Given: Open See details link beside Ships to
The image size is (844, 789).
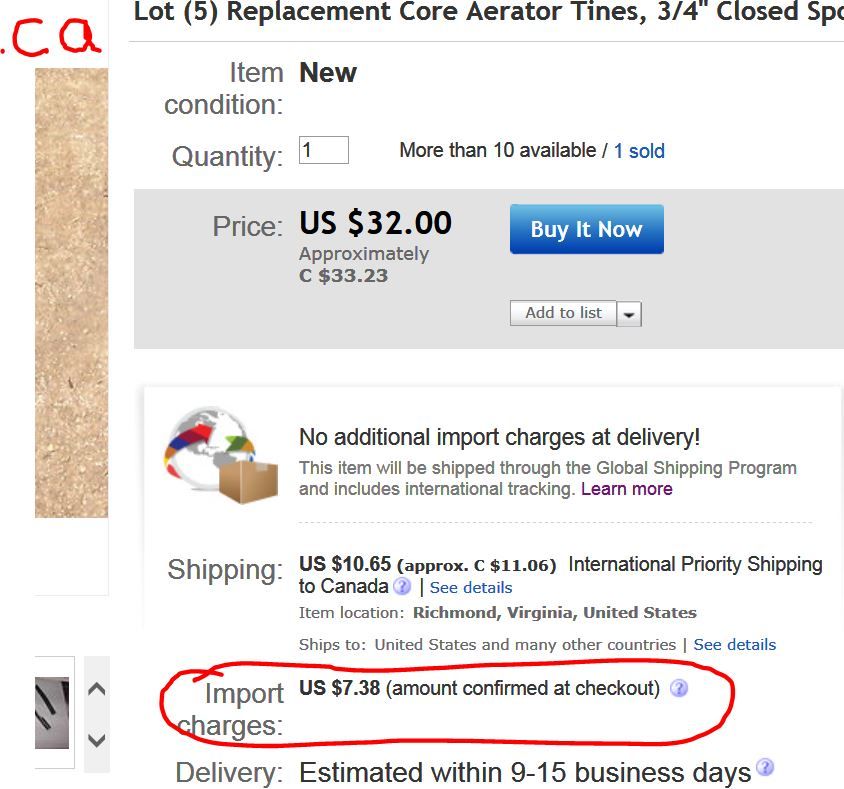Looking at the screenshot, I should (735, 645).
